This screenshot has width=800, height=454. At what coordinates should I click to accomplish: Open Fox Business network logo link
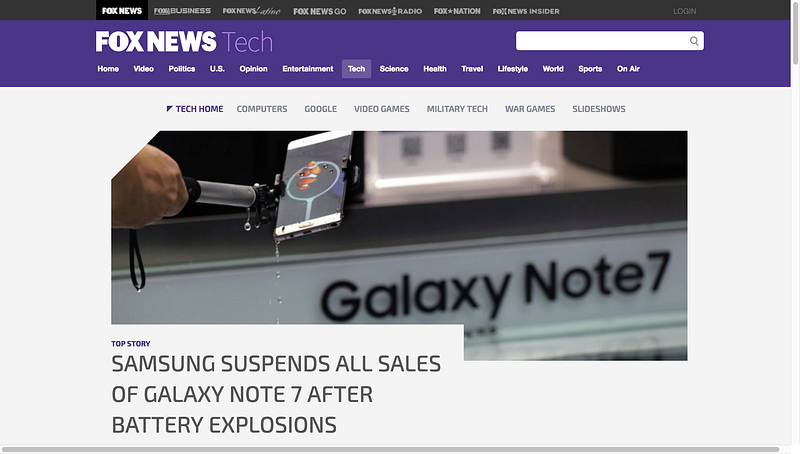pyautogui.click(x=182, y=11)
